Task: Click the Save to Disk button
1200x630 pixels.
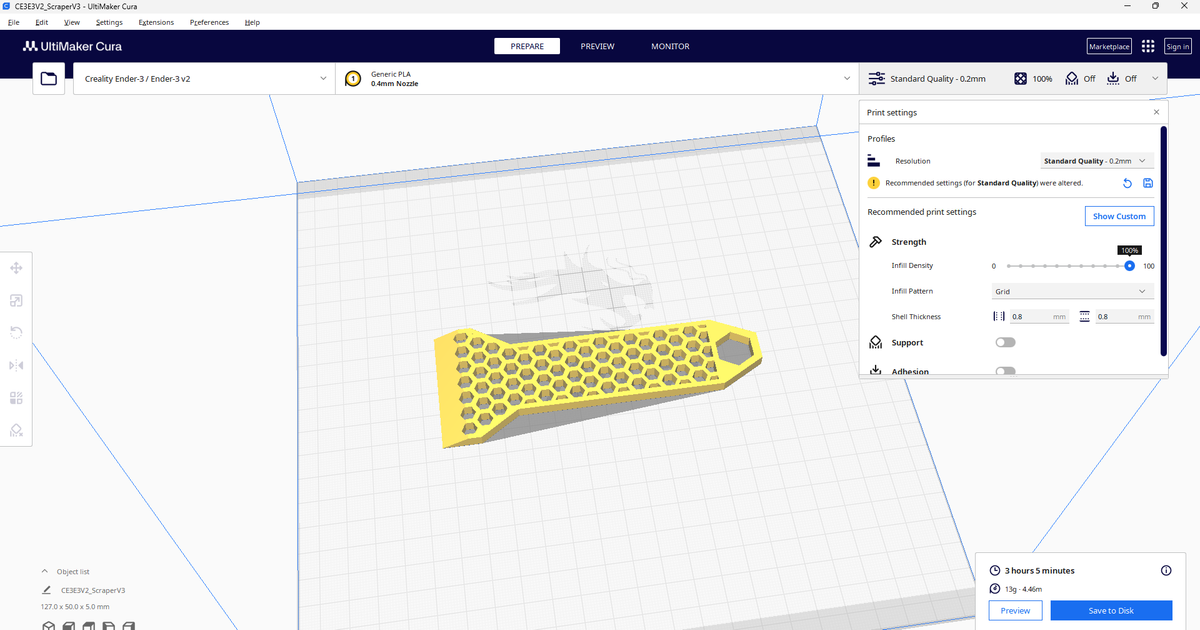Action: (1111, 610)
